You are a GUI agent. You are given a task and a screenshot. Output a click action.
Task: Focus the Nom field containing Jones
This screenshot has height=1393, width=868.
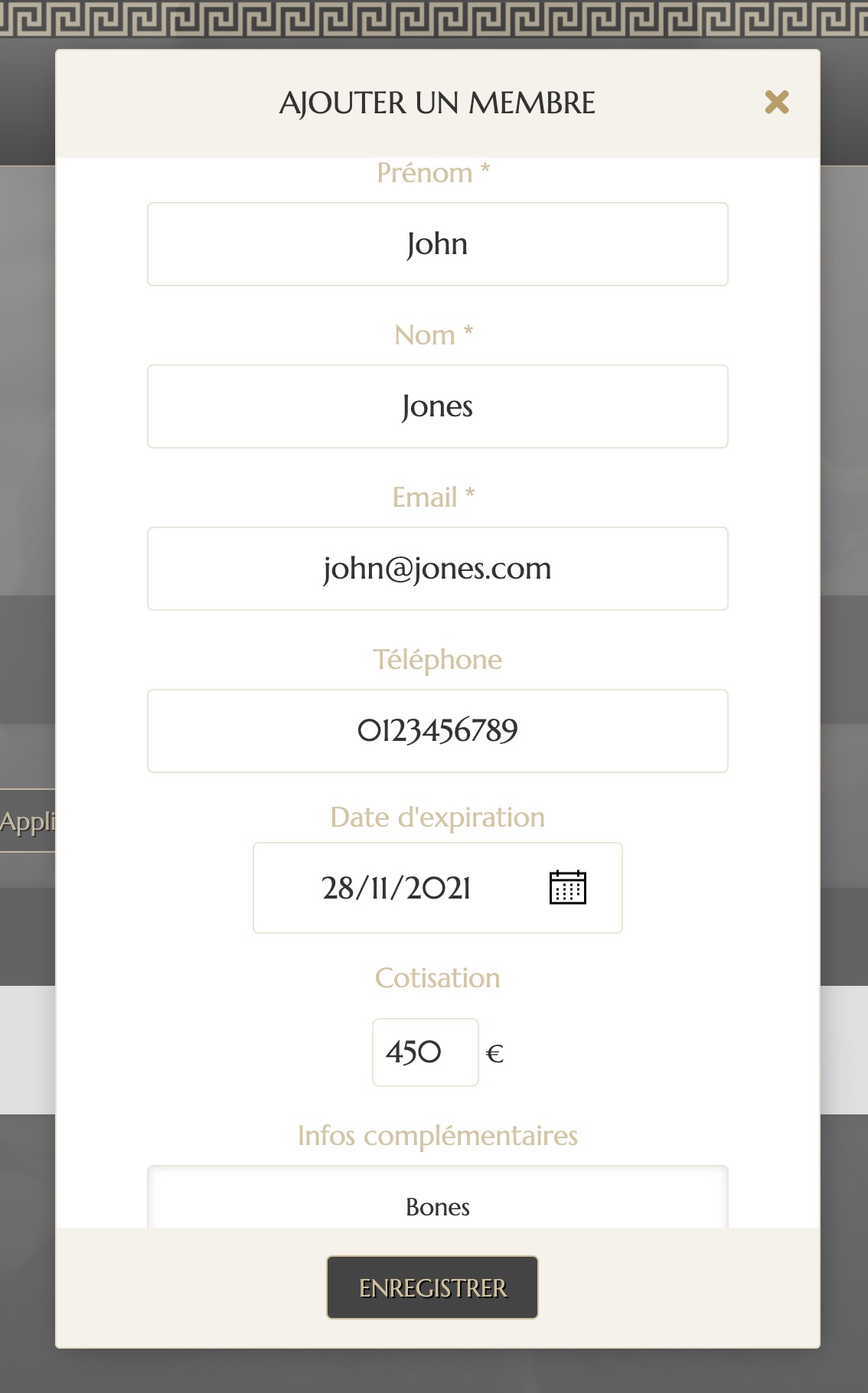437,406
